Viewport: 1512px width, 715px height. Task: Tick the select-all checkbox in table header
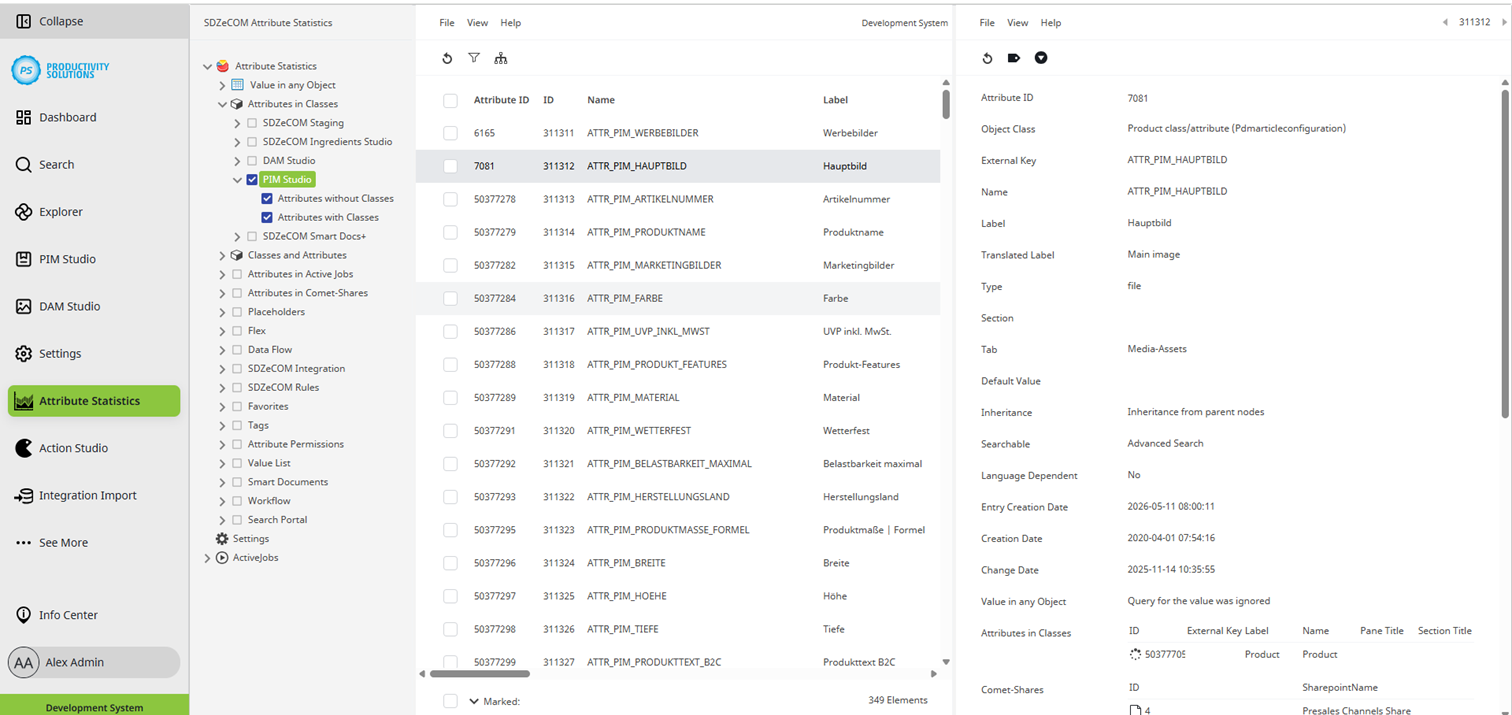click(x=450, y=100)
